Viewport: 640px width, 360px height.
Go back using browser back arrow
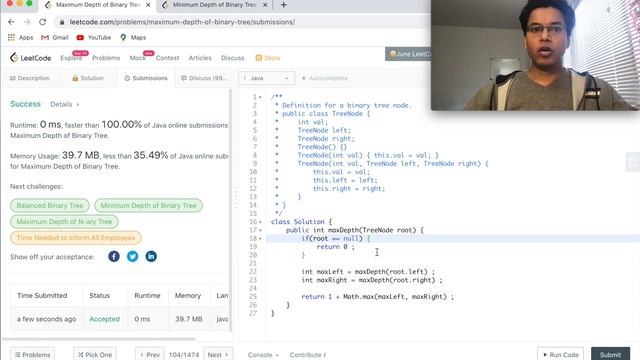(11, 22)
